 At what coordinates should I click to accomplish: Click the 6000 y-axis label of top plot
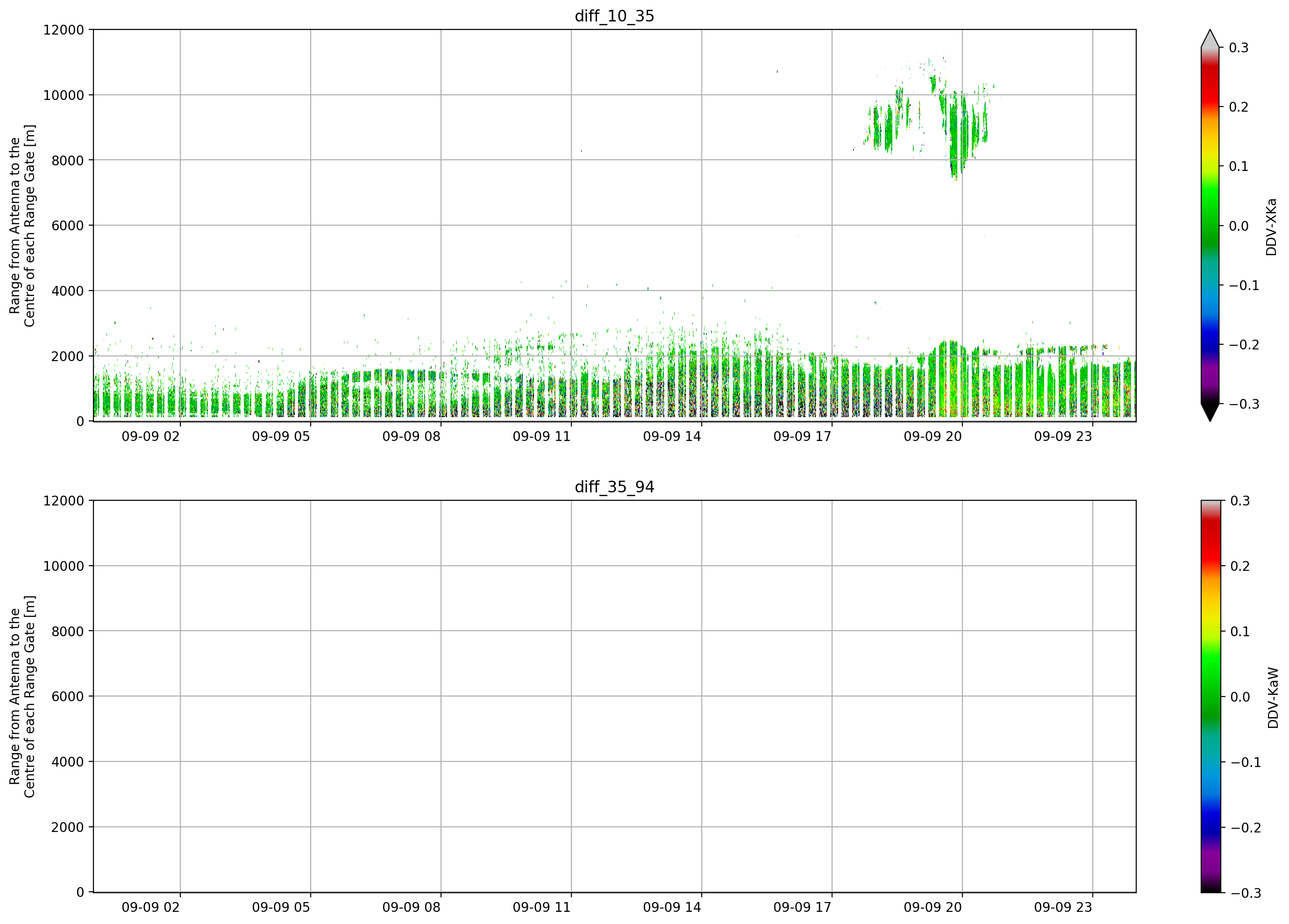click(68, 226)
